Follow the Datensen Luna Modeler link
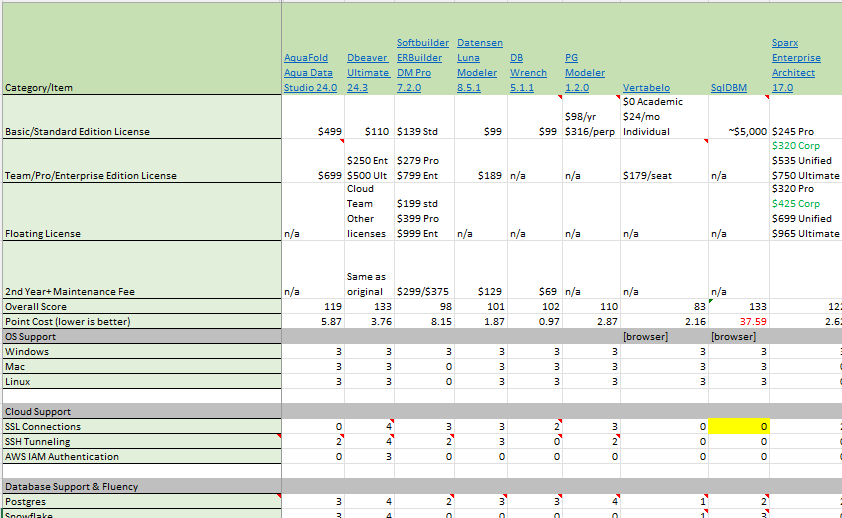 [479, 73]
